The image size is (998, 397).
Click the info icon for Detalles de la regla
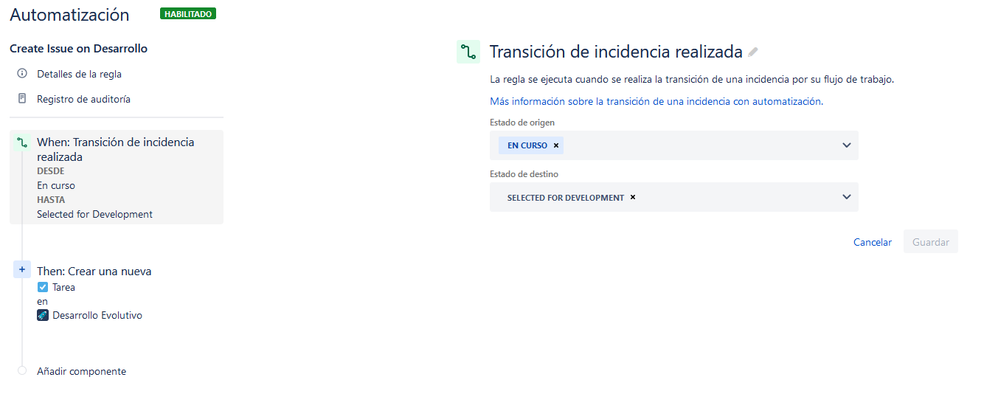pos(22,74)
